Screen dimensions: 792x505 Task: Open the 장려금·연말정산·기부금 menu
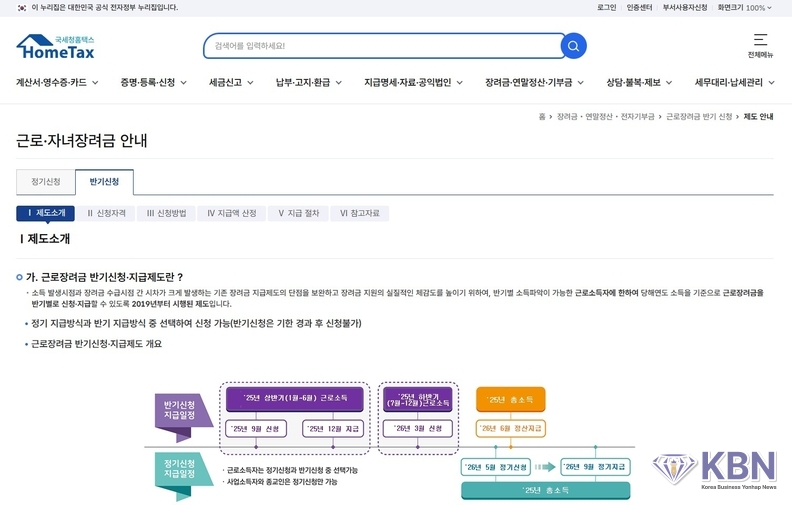tap(535, 82)
